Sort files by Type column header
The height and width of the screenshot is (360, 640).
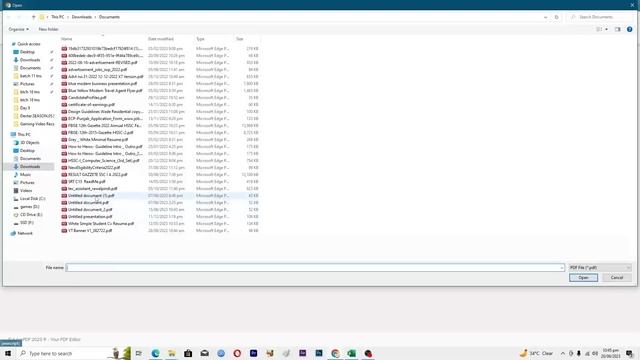click(x=200, y=39)
